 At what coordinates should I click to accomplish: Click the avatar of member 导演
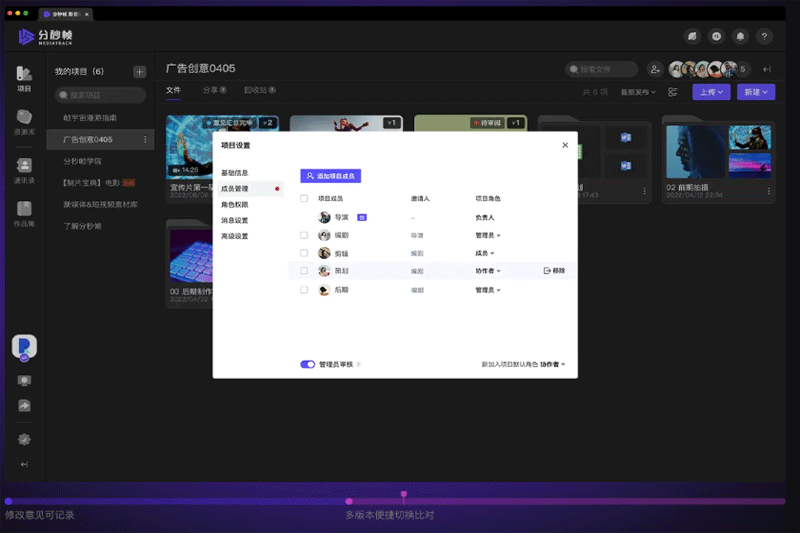(x=324, y=217)
